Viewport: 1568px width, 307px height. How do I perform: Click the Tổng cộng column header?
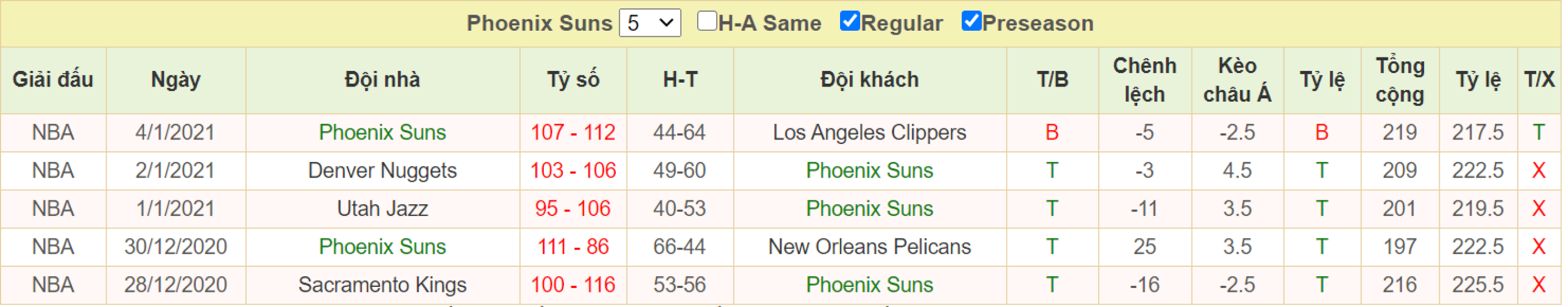pos(1400,80)
